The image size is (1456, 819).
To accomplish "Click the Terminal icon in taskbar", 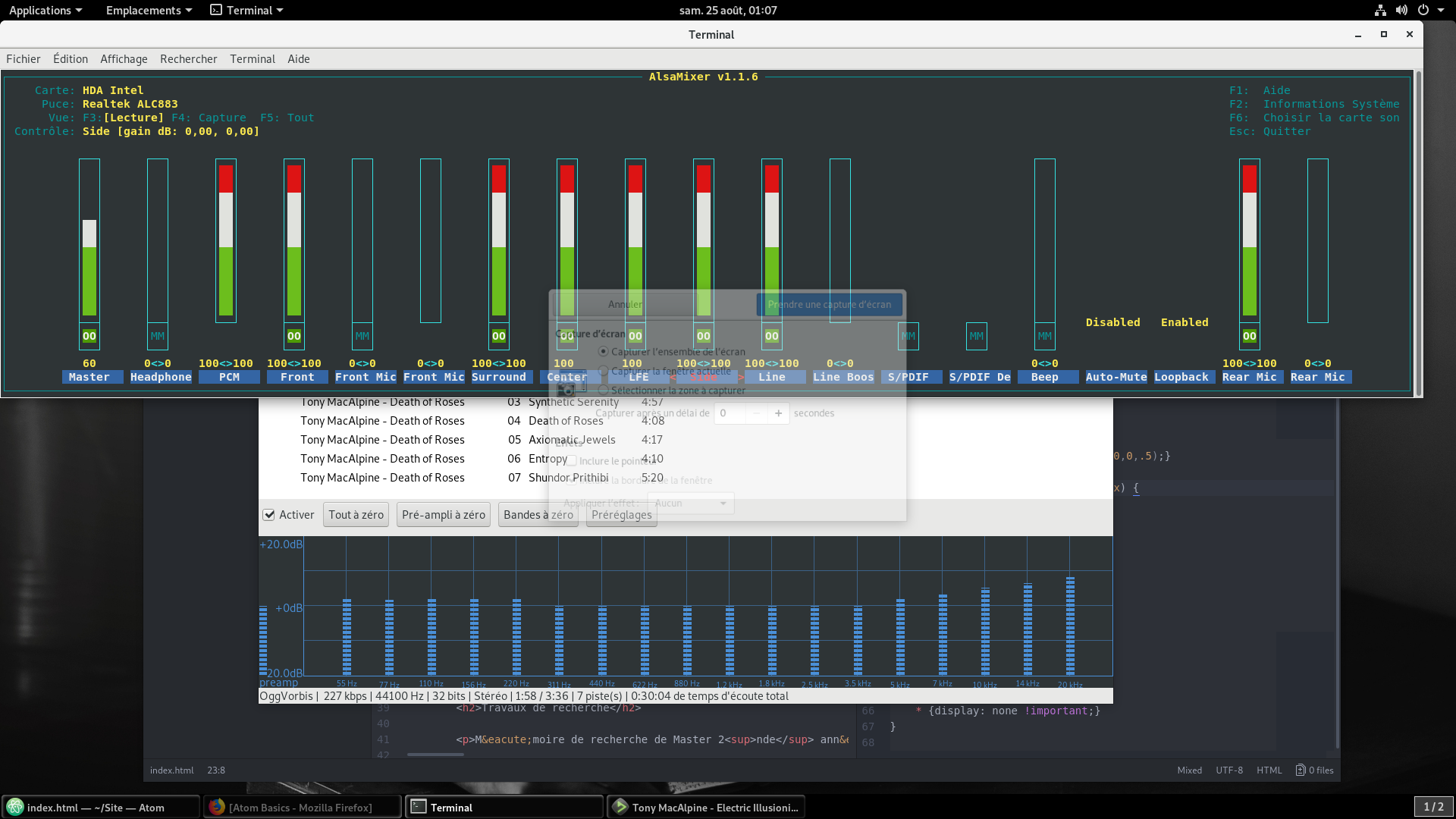I will click(419, 807).
